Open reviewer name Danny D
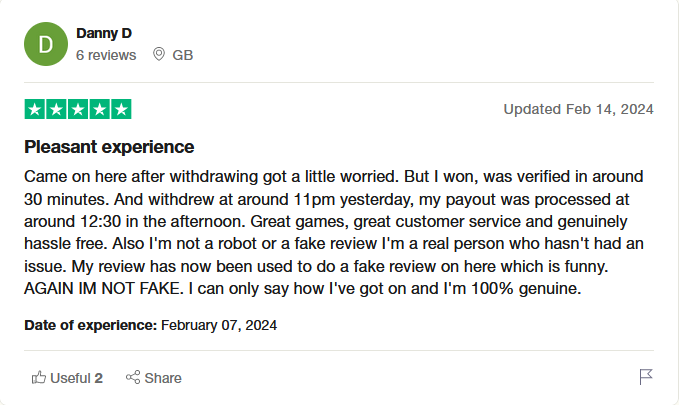Image resolution: width=679 pixels, height=405 pixels. point(104,33)
